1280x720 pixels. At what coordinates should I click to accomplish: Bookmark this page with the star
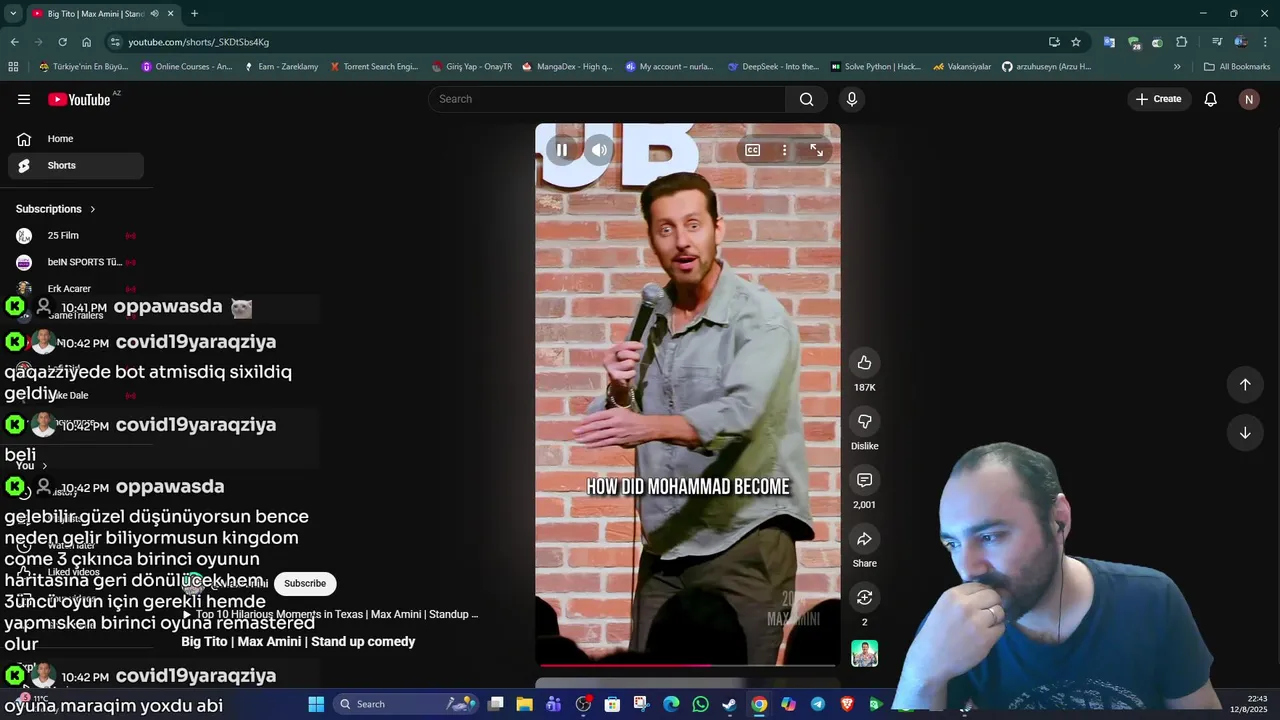(1076, 42)
